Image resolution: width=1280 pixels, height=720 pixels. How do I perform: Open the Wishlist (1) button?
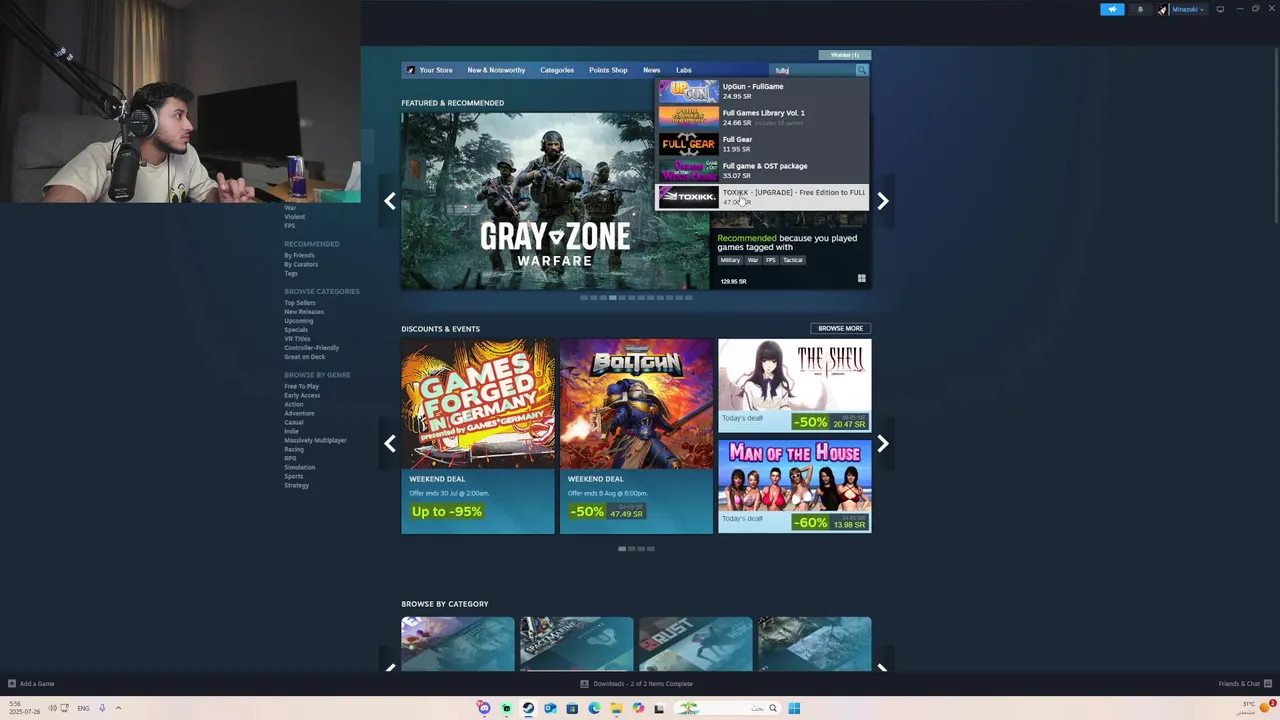[x=845, y=55]
